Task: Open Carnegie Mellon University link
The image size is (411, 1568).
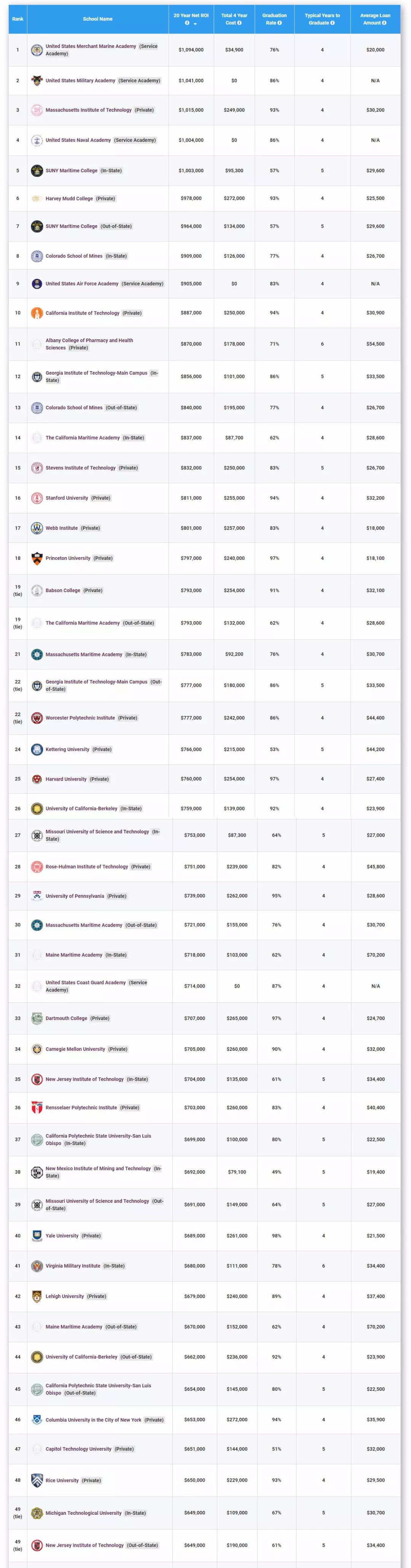Action: pos(75,1049)
